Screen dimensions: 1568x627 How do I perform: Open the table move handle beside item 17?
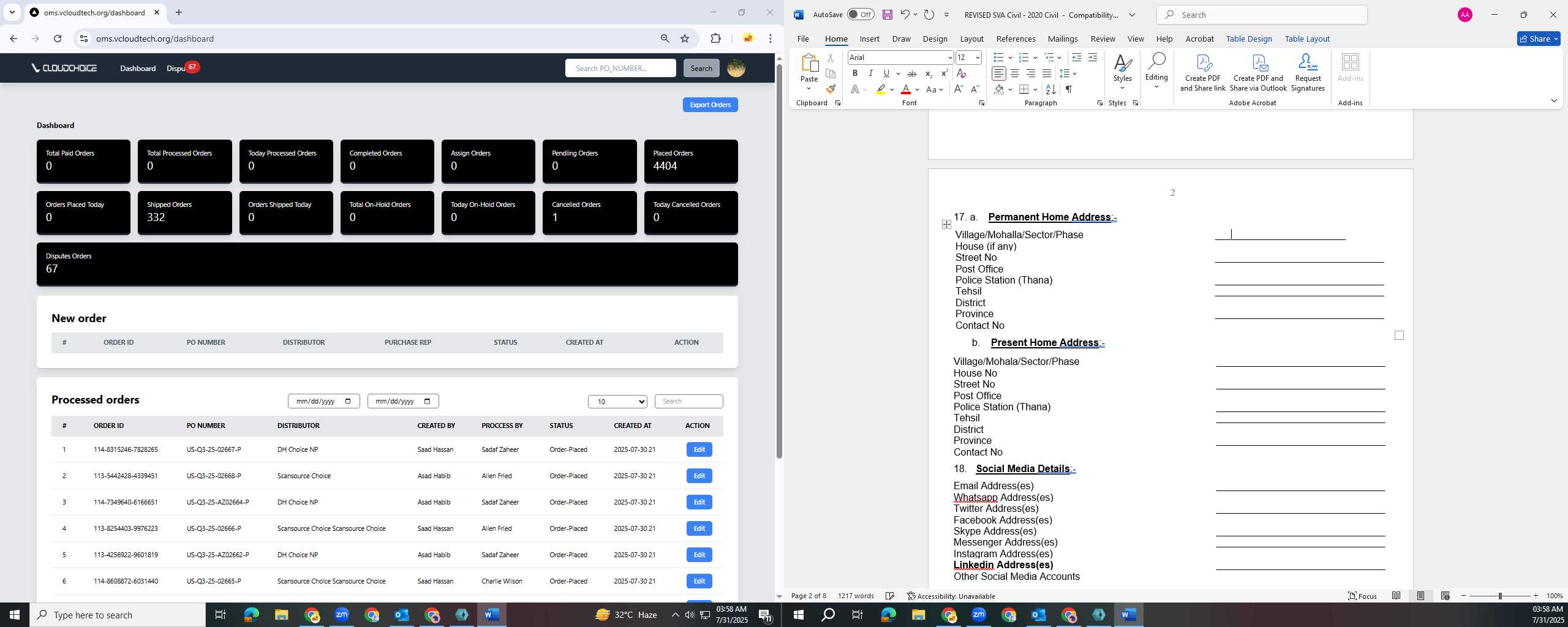tap(946, 225)
